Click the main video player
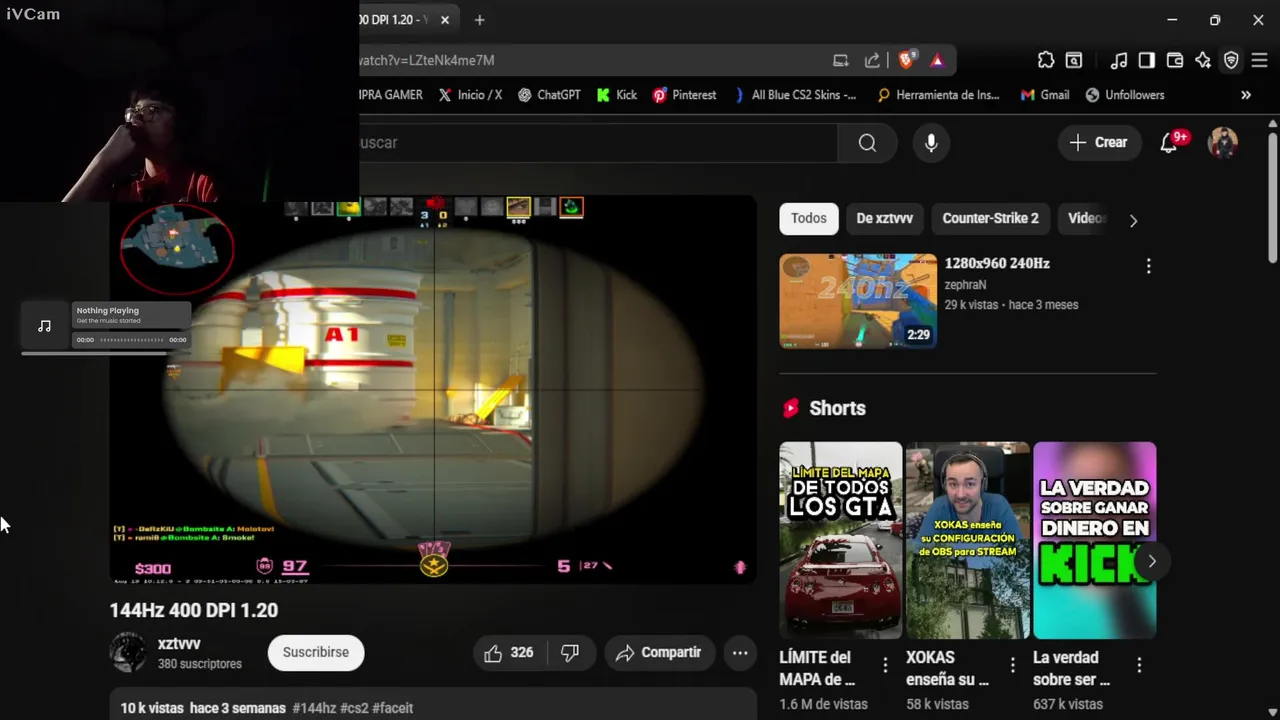Screen dimensions: 1280x720 click(433, 390)
